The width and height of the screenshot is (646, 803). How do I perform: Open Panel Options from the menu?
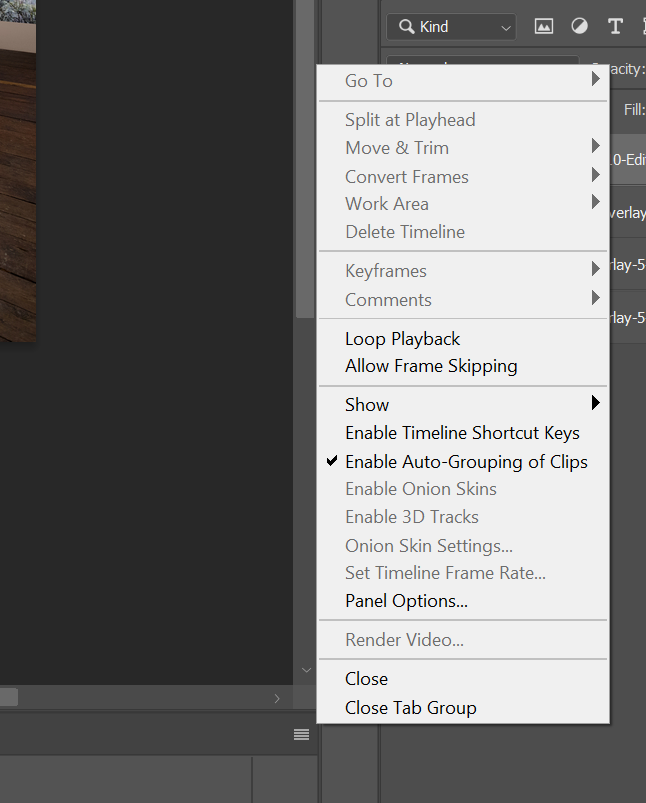[x=406, y=601]
